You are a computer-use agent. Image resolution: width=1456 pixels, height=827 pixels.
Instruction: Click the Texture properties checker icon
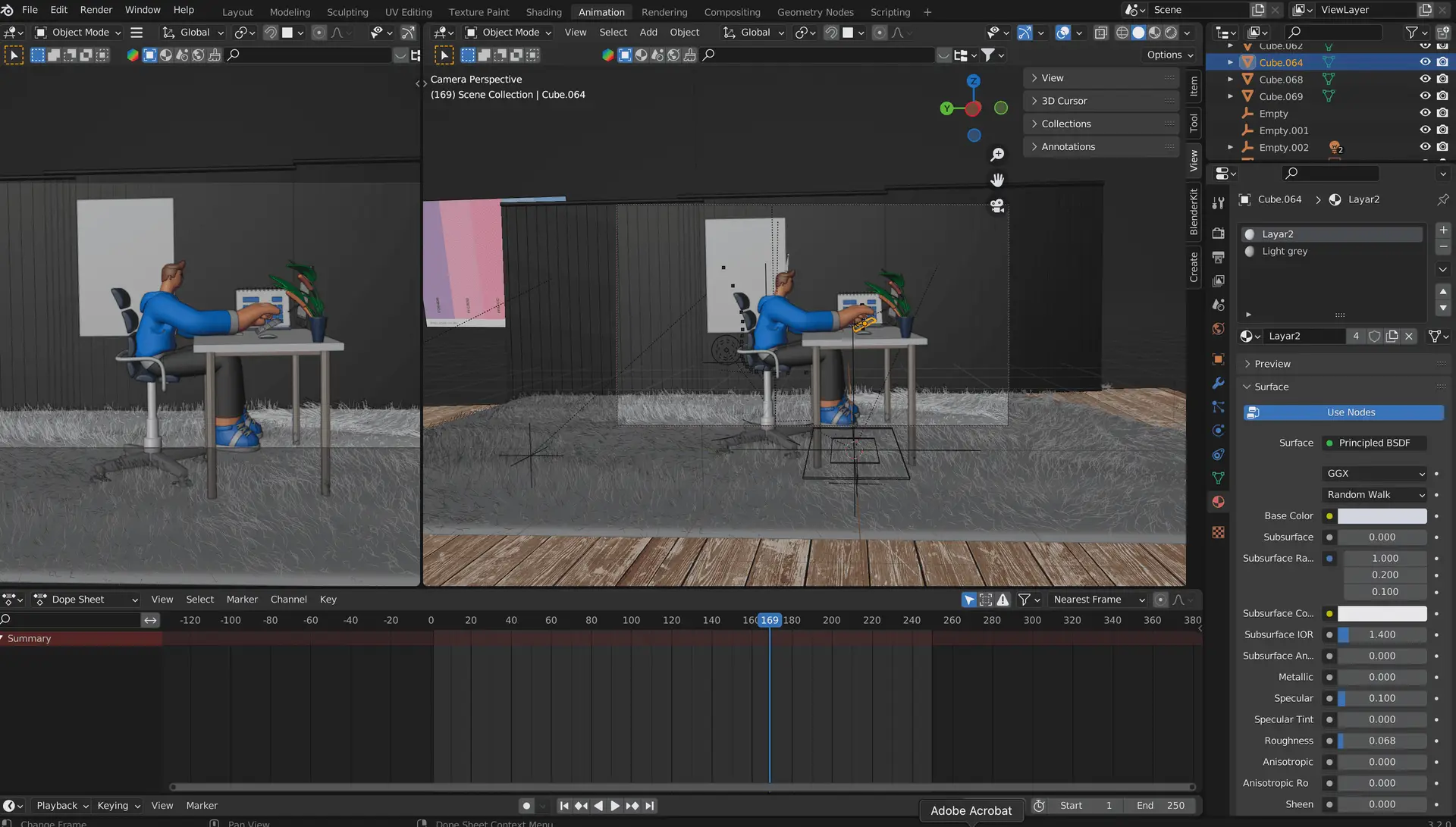pos(1218,532)
